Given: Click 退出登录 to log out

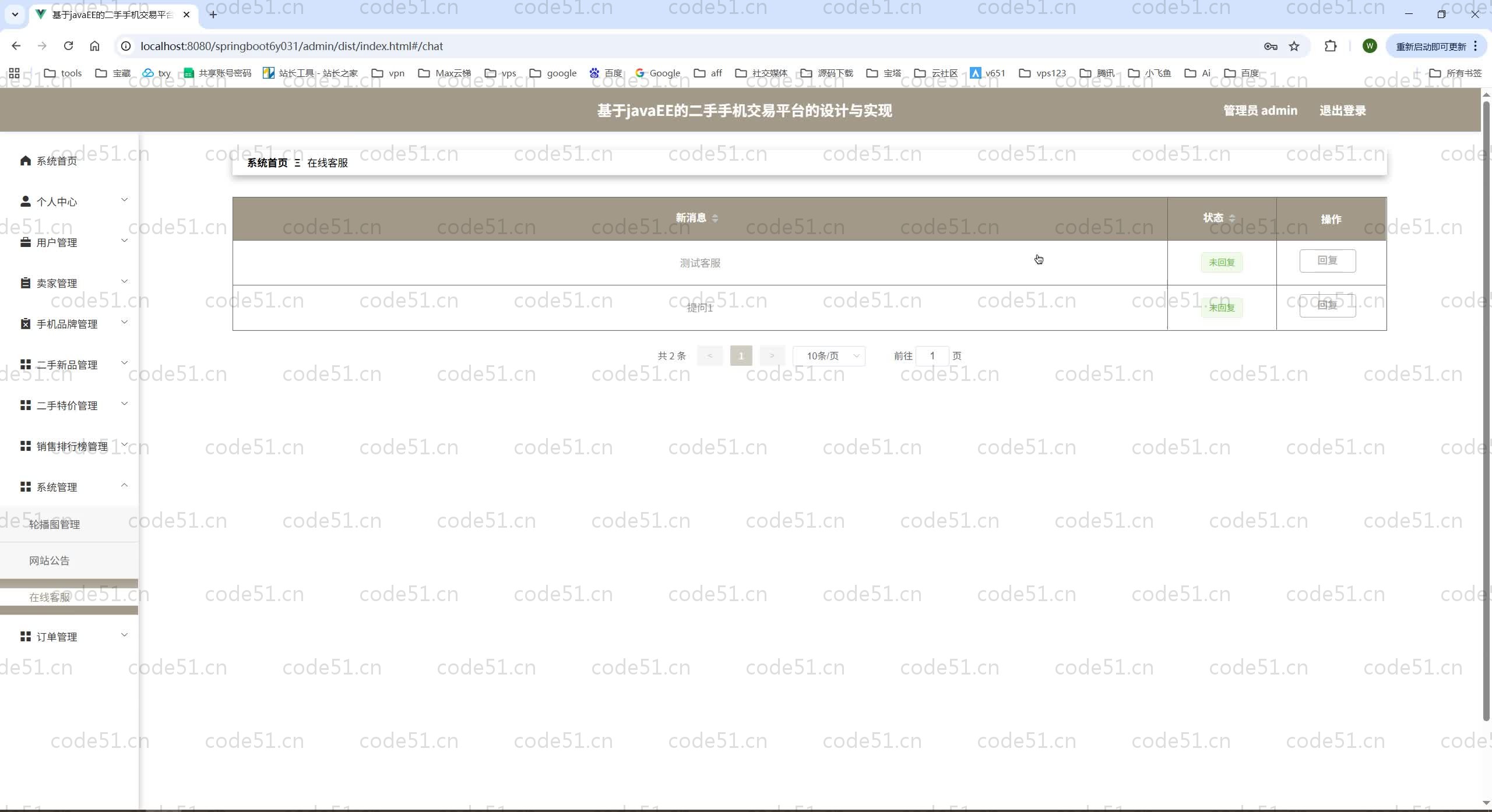Looking at the screenshot, I should click(x=1342, y=111).
